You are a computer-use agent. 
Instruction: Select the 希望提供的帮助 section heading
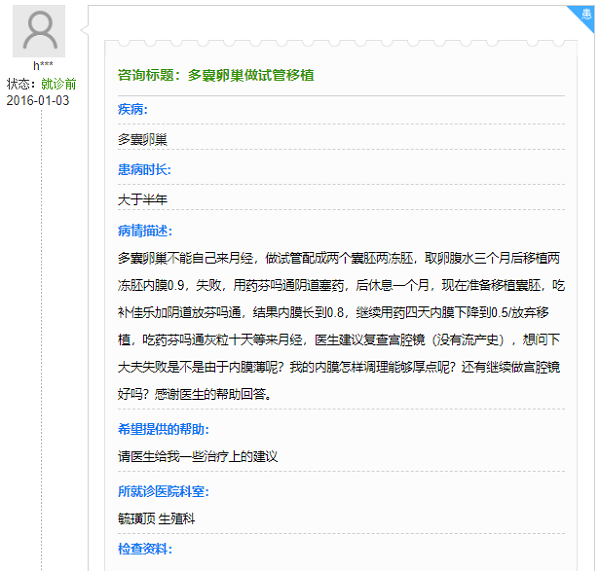pyautogui.click(x=162, y=429)
